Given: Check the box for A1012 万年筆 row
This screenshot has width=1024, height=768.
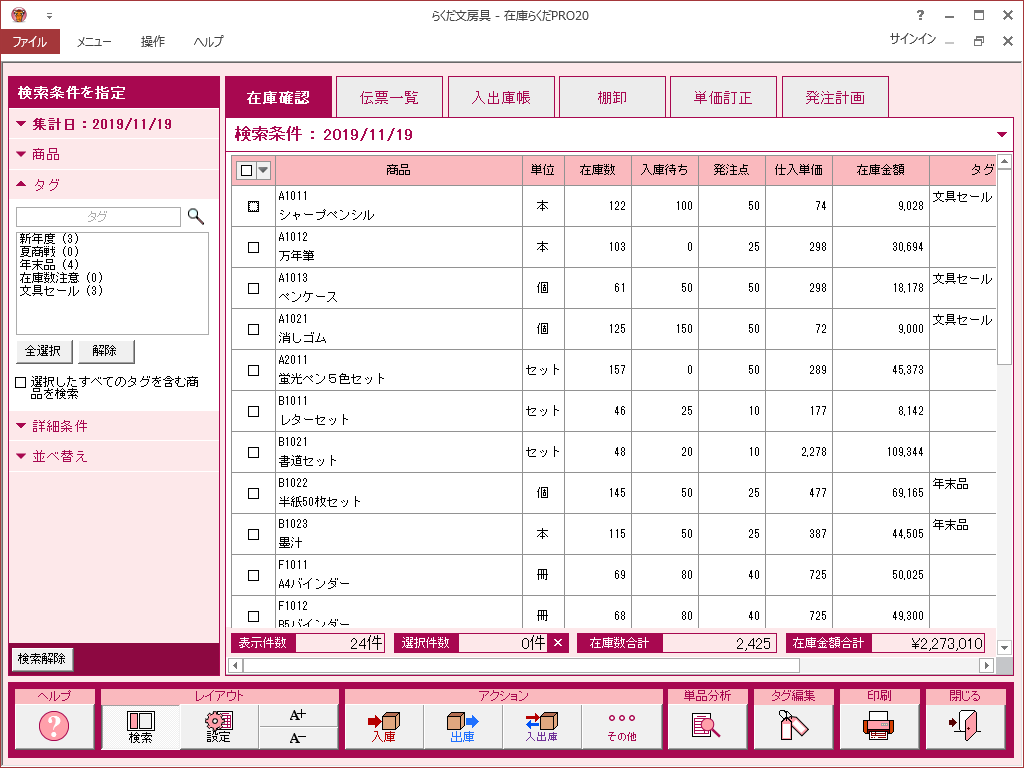Looking at the screenshot, I should click(x=253, y=247).
